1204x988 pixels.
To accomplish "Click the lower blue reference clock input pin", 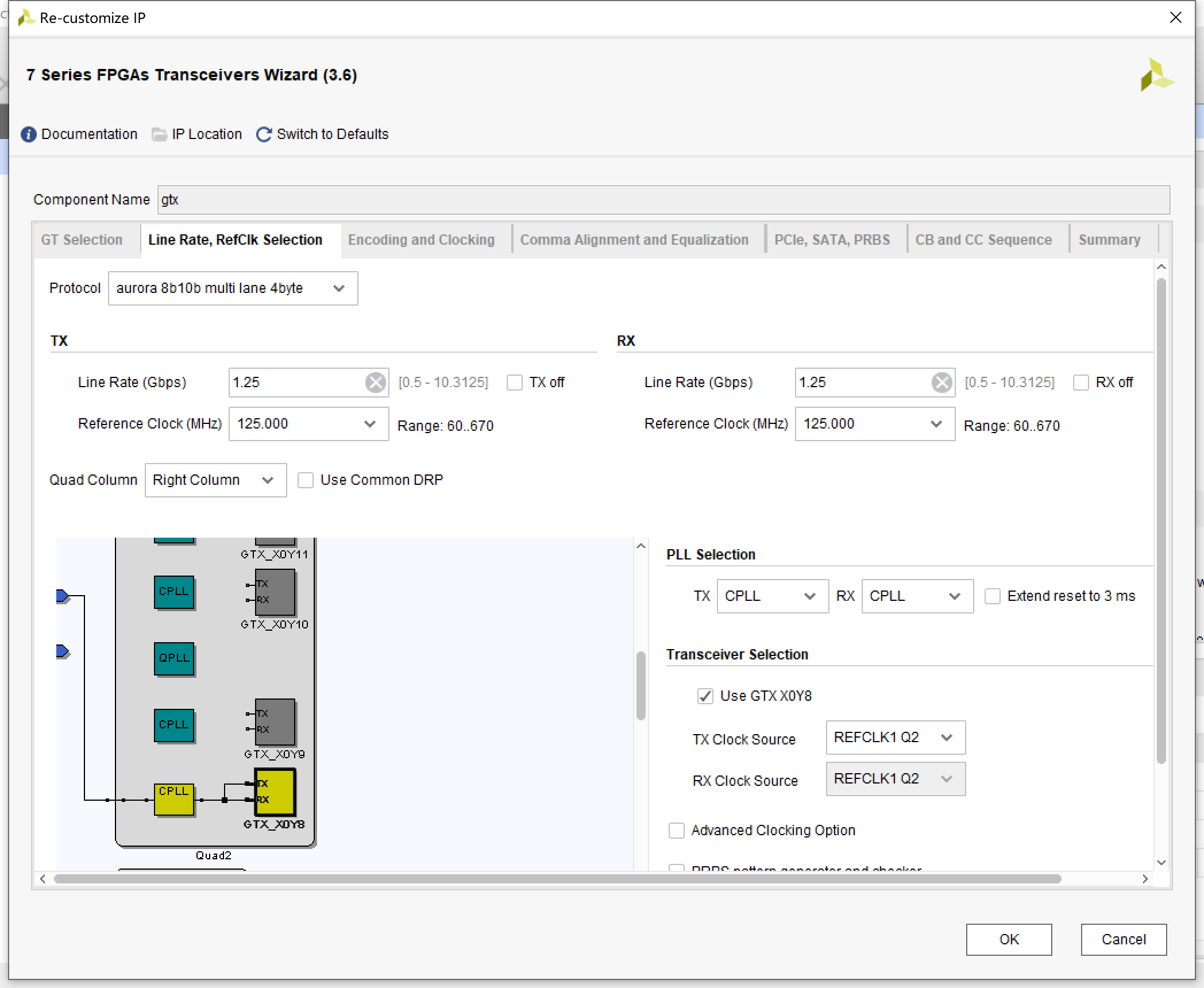I will tap(63, 652).
